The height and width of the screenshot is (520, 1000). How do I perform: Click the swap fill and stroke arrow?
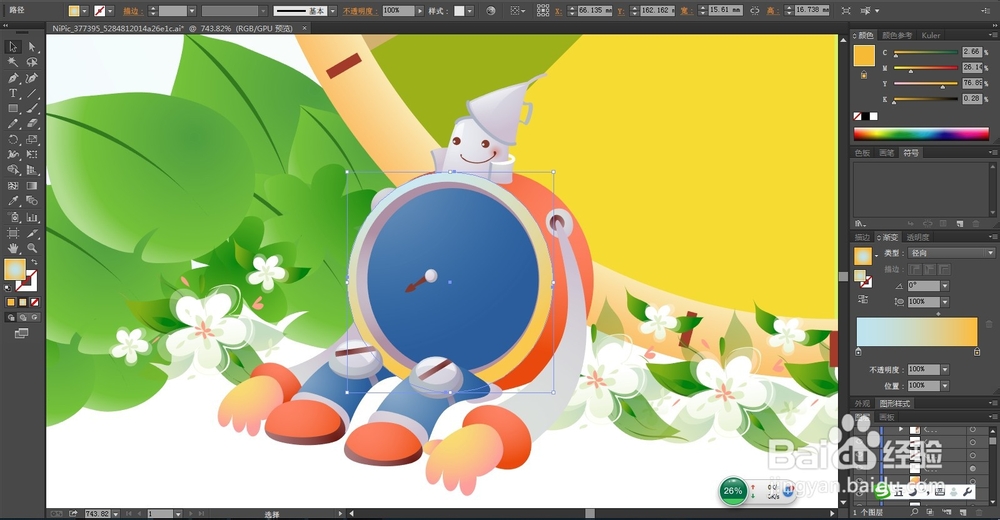click(x=35, y=262)
